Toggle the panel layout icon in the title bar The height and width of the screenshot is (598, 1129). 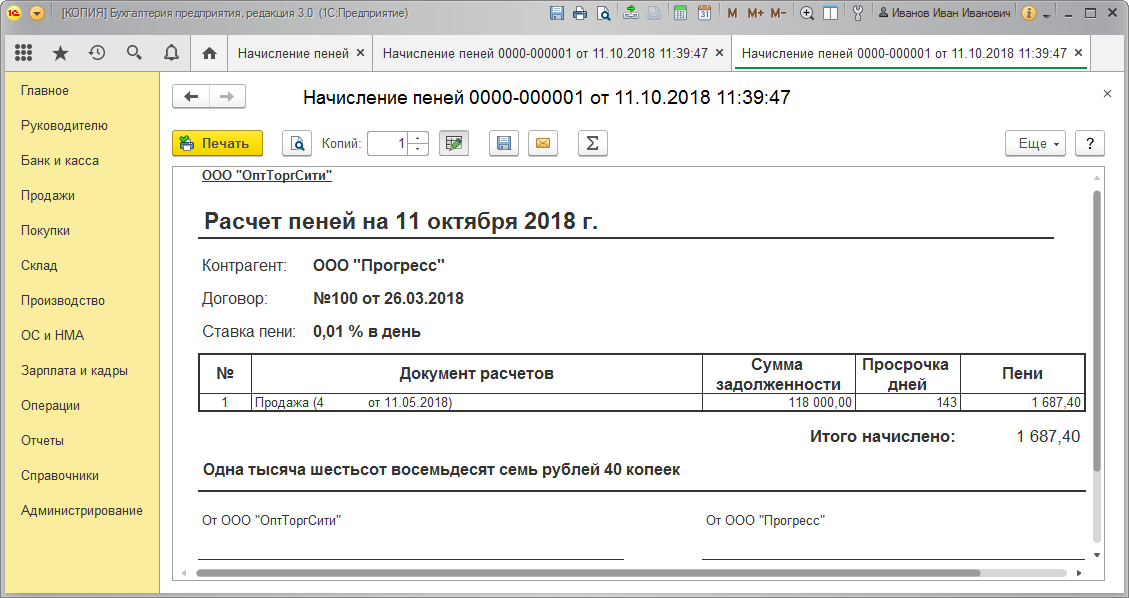[830, 13]
